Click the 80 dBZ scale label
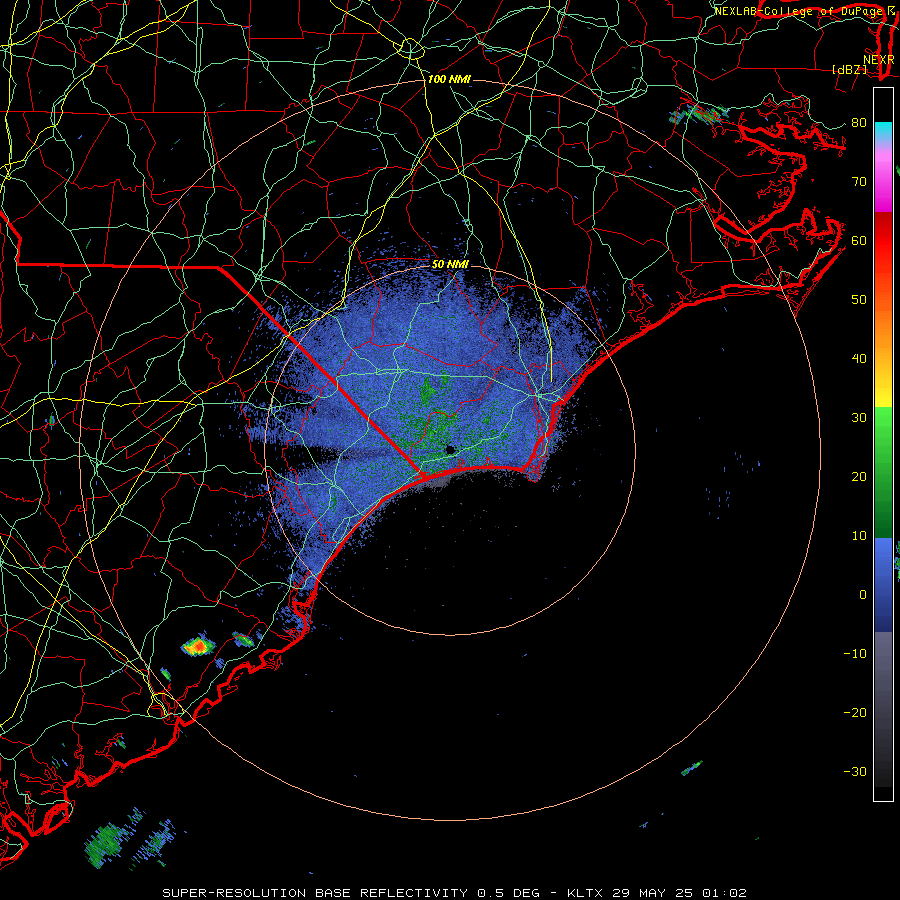The width and height of the screenshot is (900, 900). [859, 122]
